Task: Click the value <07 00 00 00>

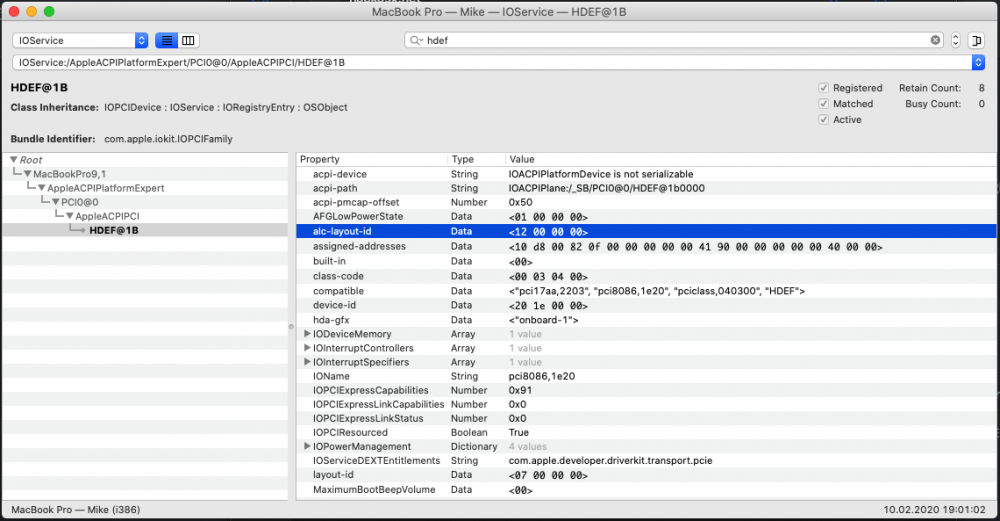Action: [x=548, y=475]
